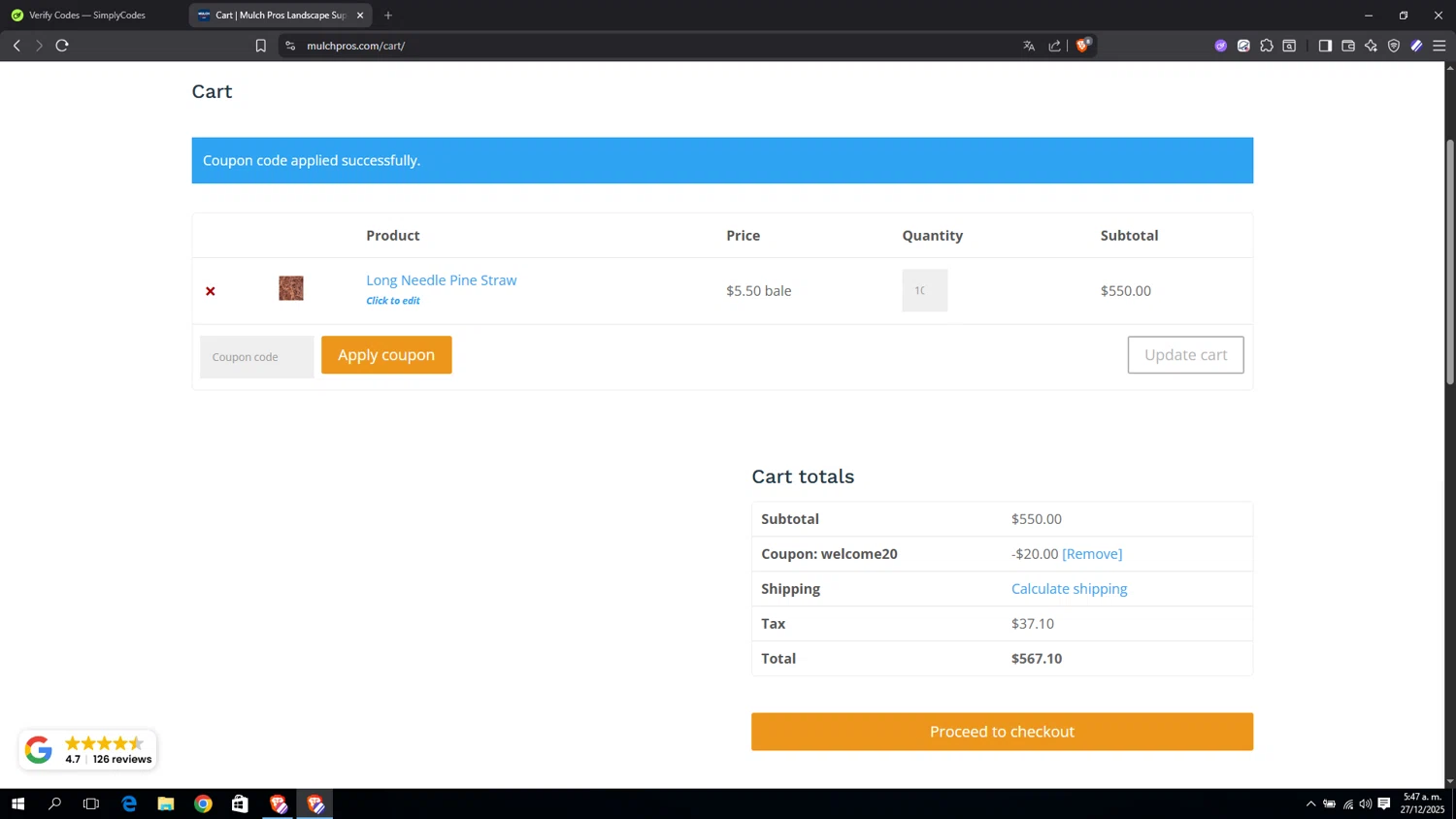
Task: Open the Calculate shipping link
Action: pos(1069,589)
